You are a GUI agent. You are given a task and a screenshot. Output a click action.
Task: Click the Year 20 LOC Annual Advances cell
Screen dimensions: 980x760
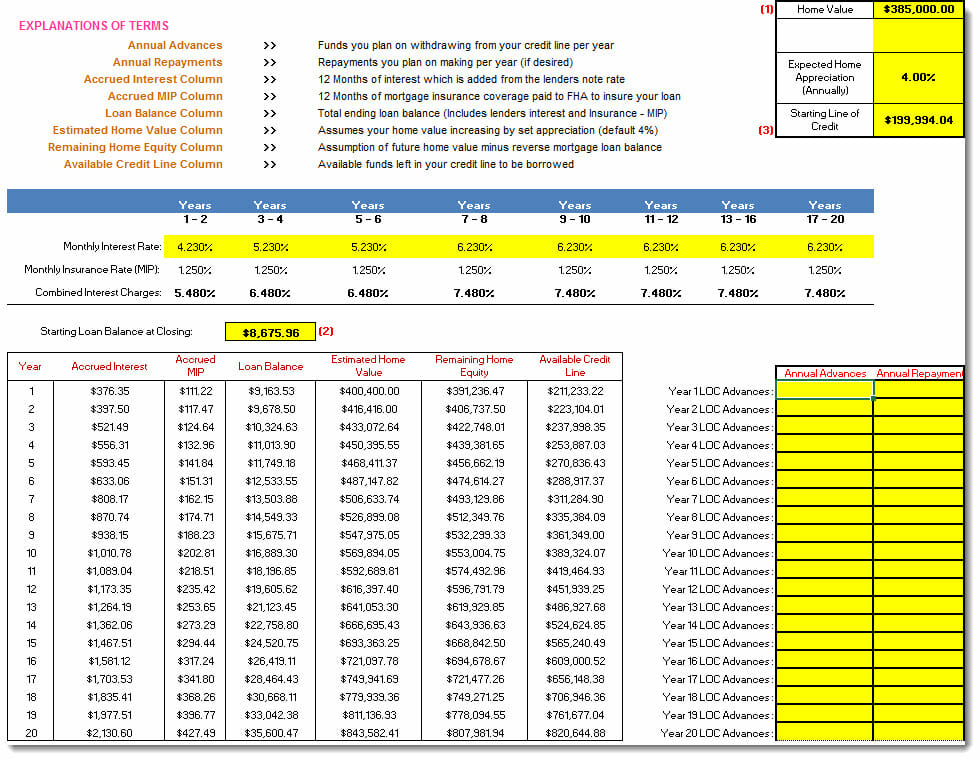(x=824, y=732)
